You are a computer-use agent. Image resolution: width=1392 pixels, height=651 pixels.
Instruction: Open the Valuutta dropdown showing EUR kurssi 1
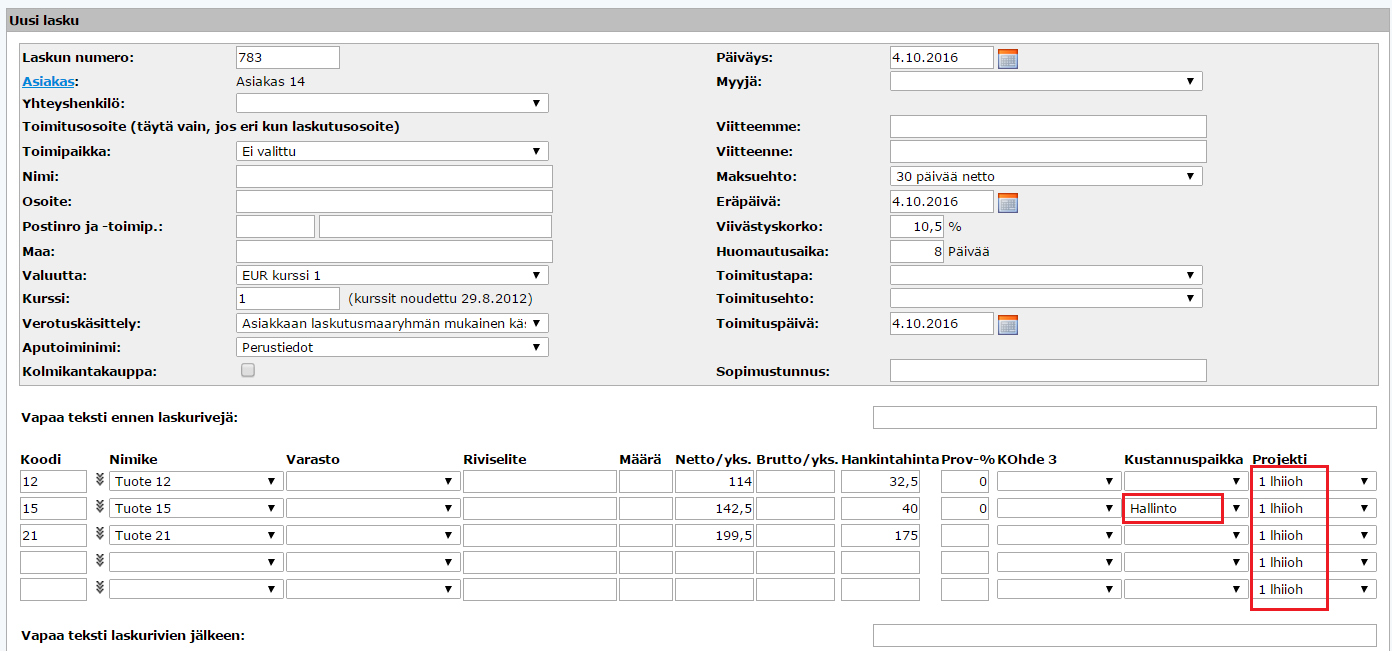[392, 275]
